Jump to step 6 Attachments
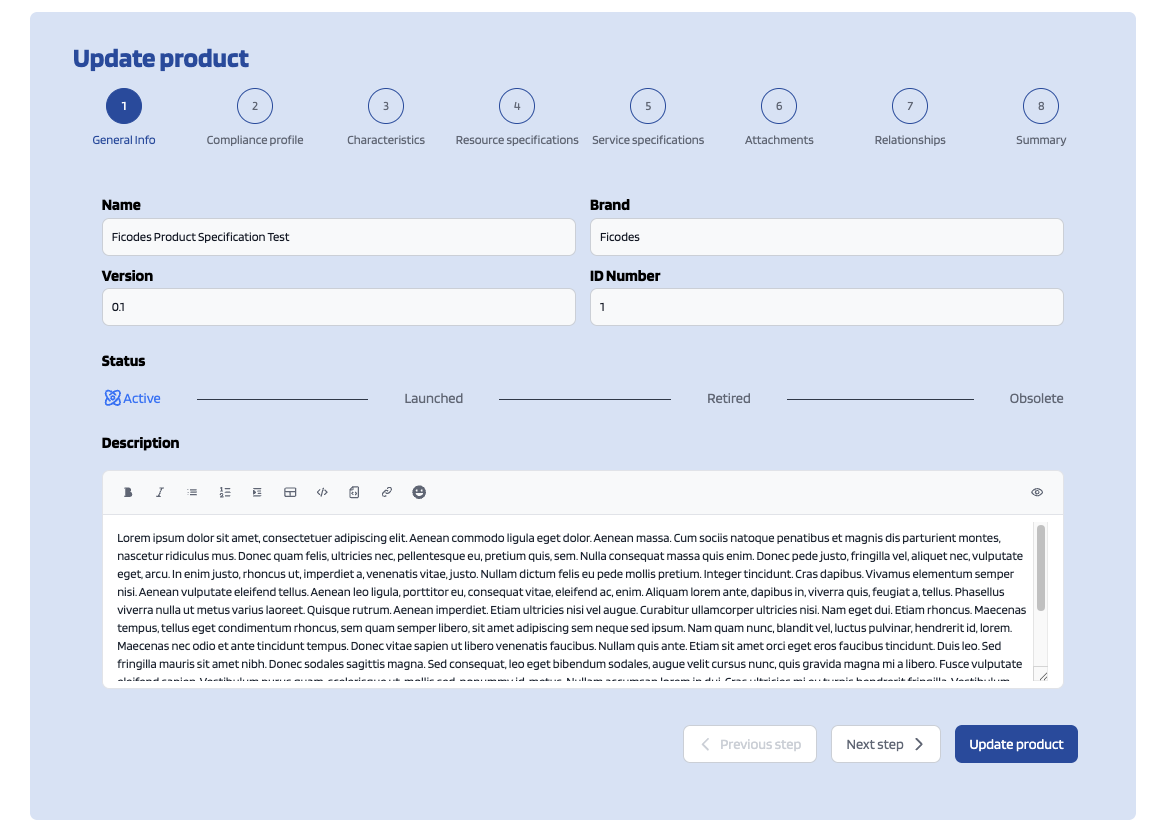The height and width of the screenshot is (833, 1163). coord(779,106)
